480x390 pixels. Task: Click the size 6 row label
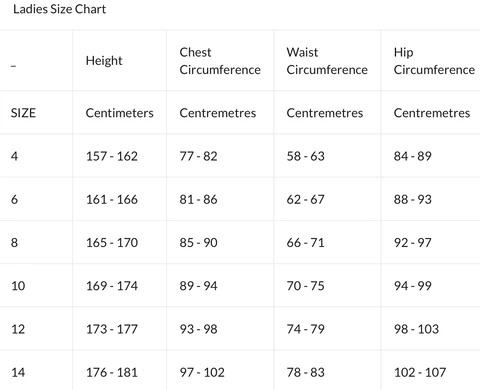pyautogui.click(x=14, y=199)
